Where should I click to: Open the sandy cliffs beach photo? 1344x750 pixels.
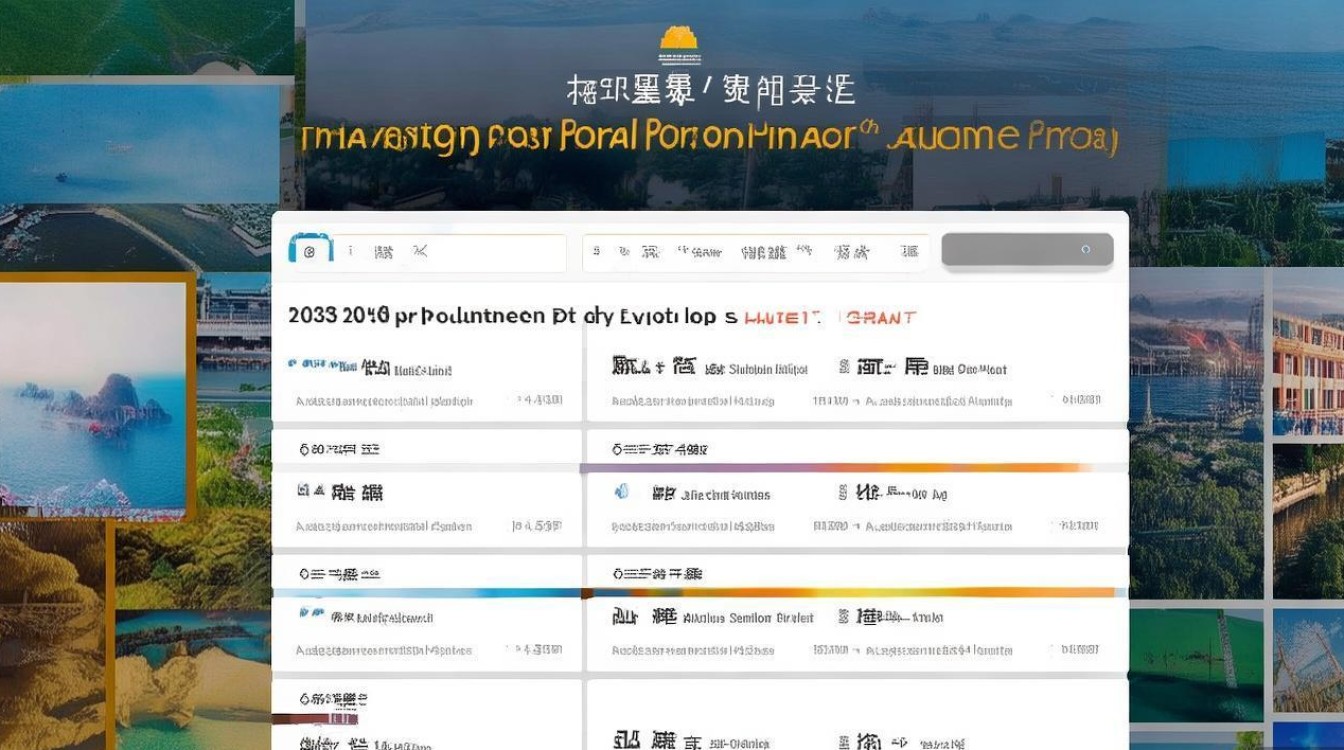coord(192,680)
